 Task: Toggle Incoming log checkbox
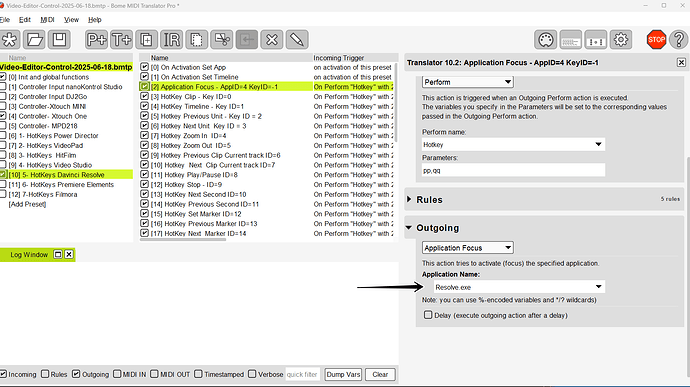tap(3, 374)
